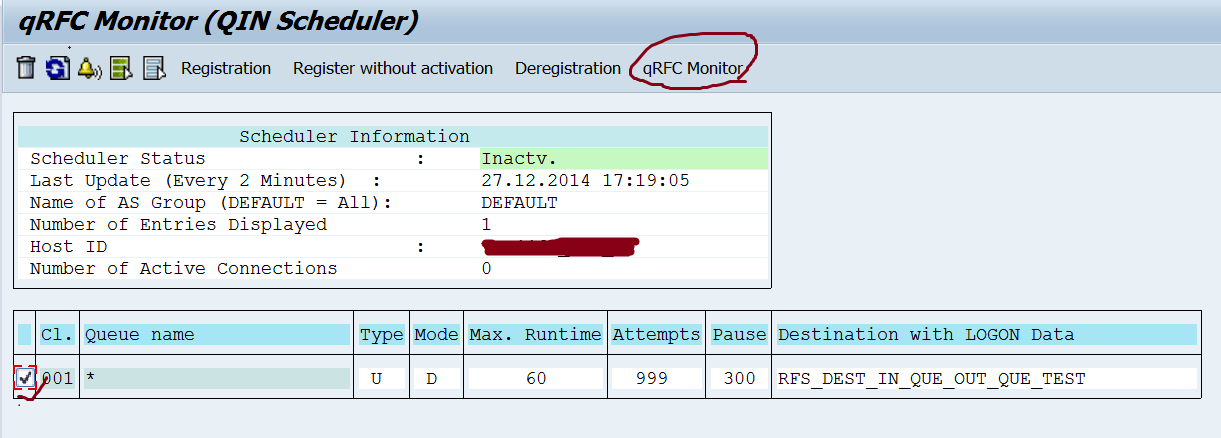Click the Type field showing U

click(x=381, y=378)
